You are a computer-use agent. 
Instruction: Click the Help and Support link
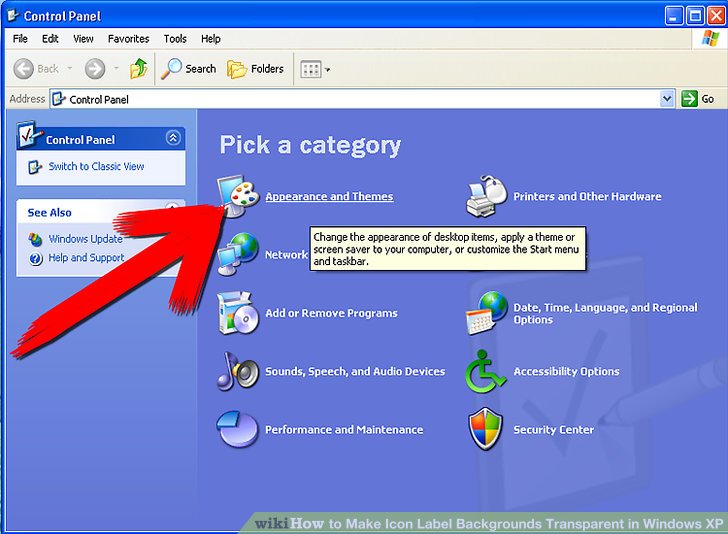click(x=86, y=258)
